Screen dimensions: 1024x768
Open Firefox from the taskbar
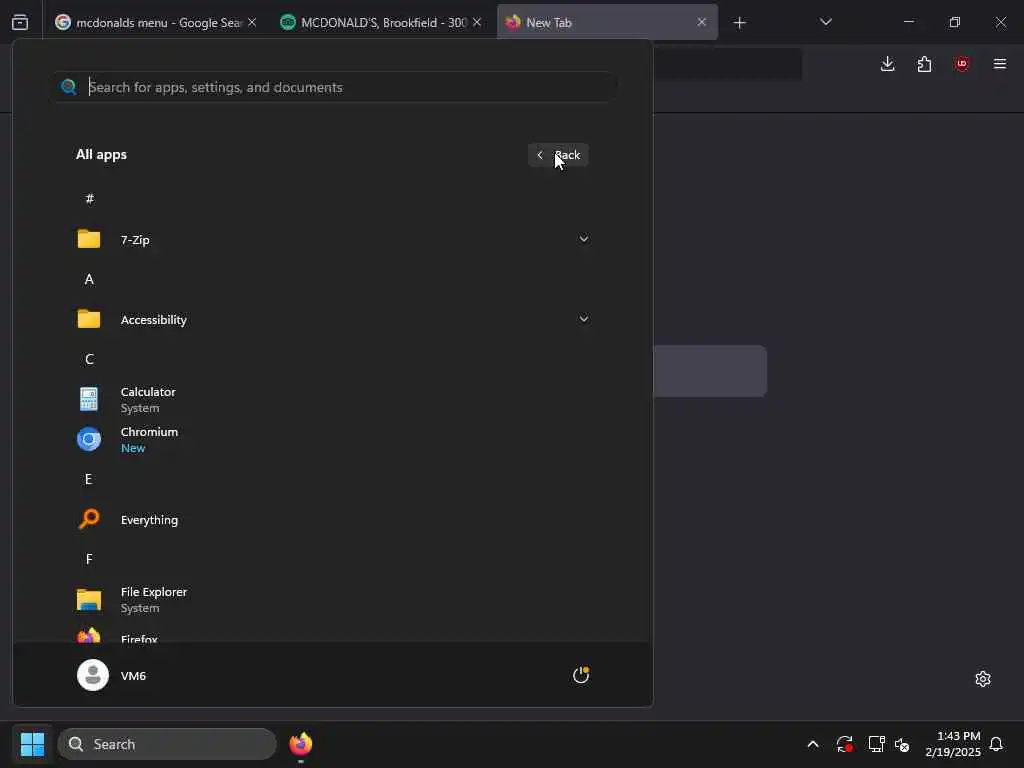pyautogui.click(x=301, y=744)
